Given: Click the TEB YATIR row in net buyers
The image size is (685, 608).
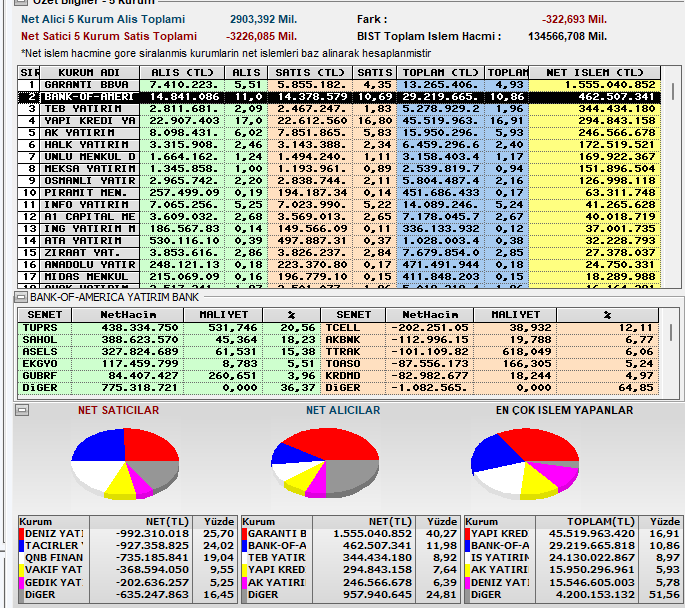Looking at the screenshot, I should click(350, 558).
